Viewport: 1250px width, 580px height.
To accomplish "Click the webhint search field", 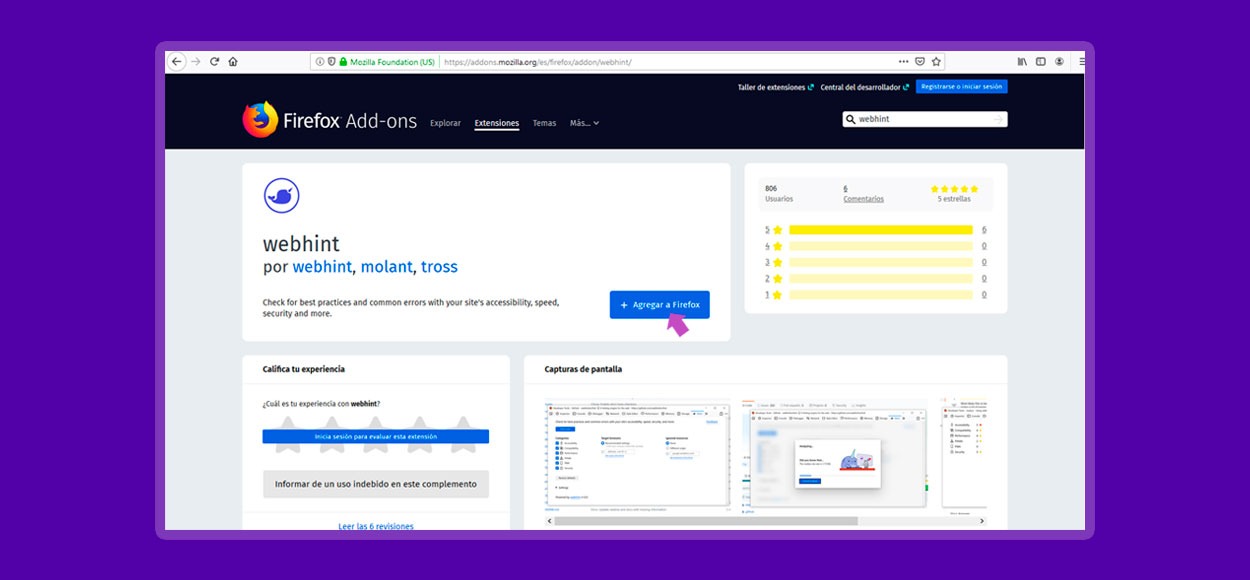I will point(924,119).
